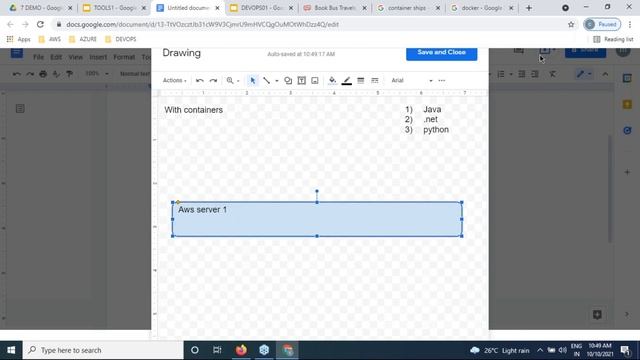
Task: Open document outline icon
Action: coord(20,109)
